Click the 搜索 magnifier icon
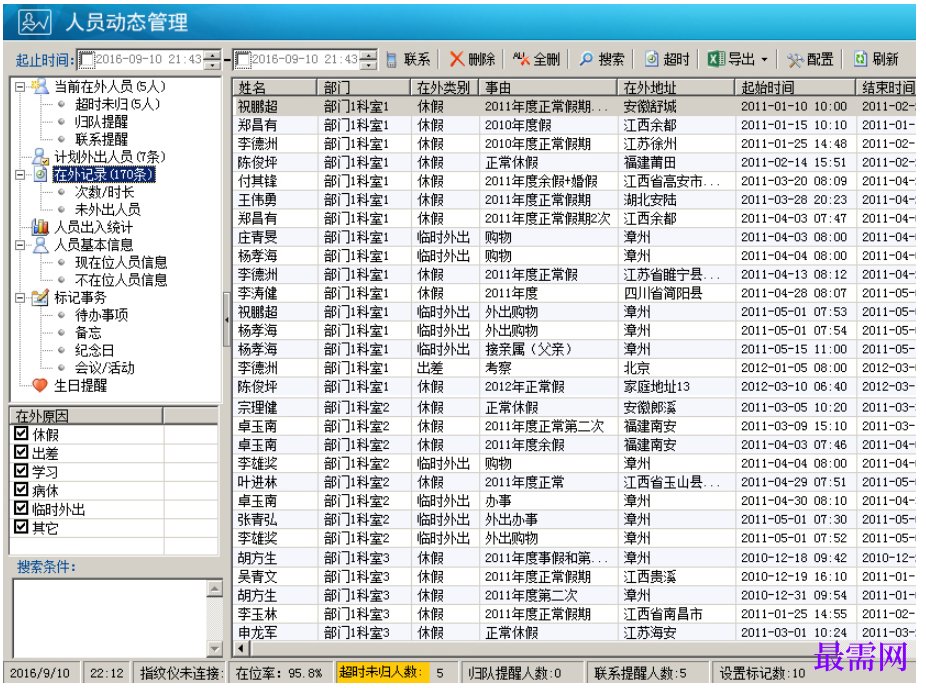Viewport: 926px width, 688px height. click(x=586, y=58)
